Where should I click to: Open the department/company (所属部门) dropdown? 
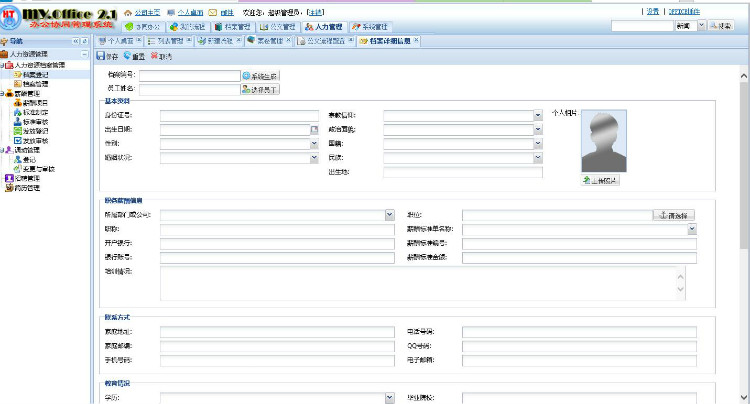tap(390, 216)
